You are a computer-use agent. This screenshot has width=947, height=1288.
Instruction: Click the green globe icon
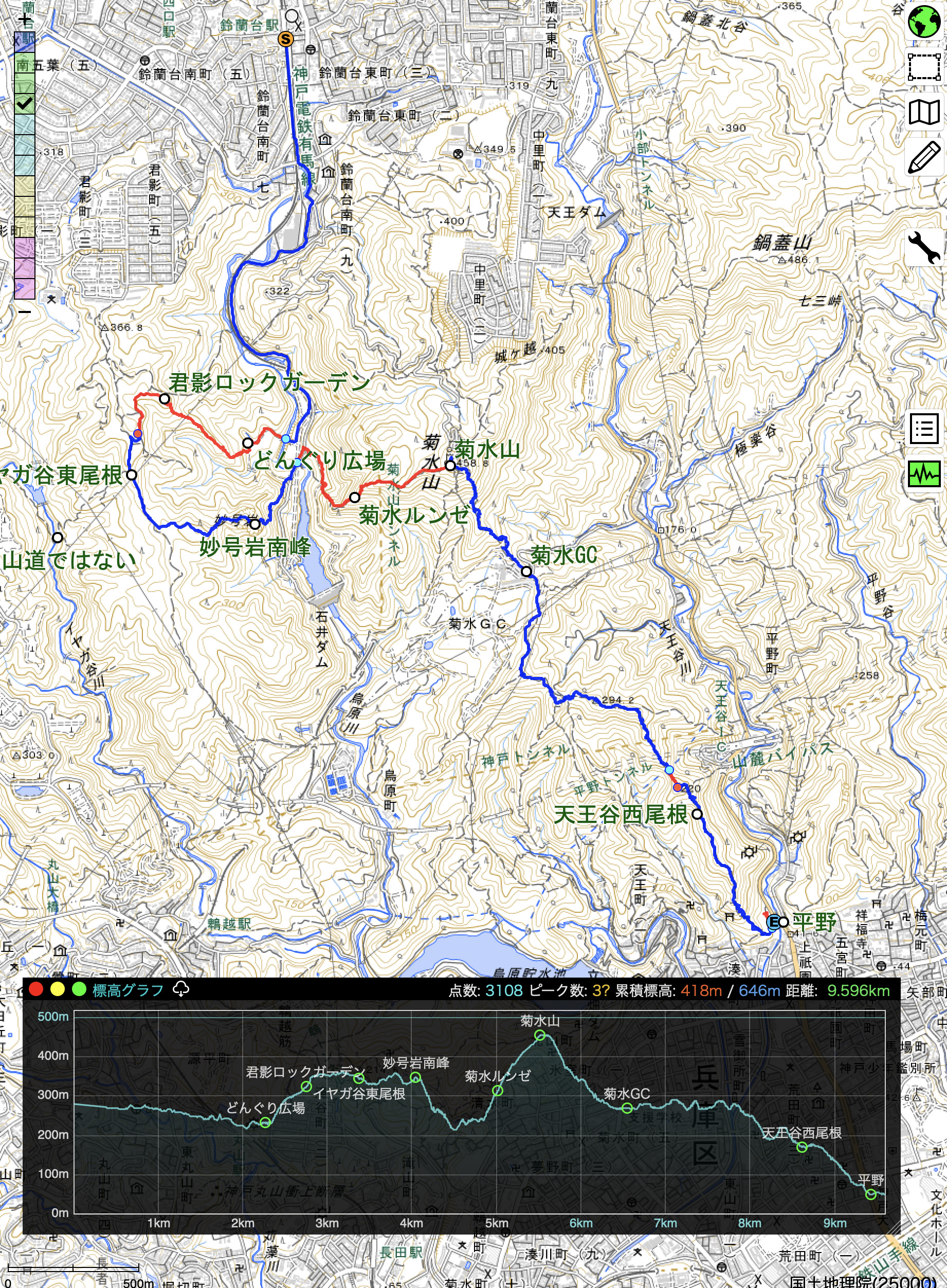923,22
